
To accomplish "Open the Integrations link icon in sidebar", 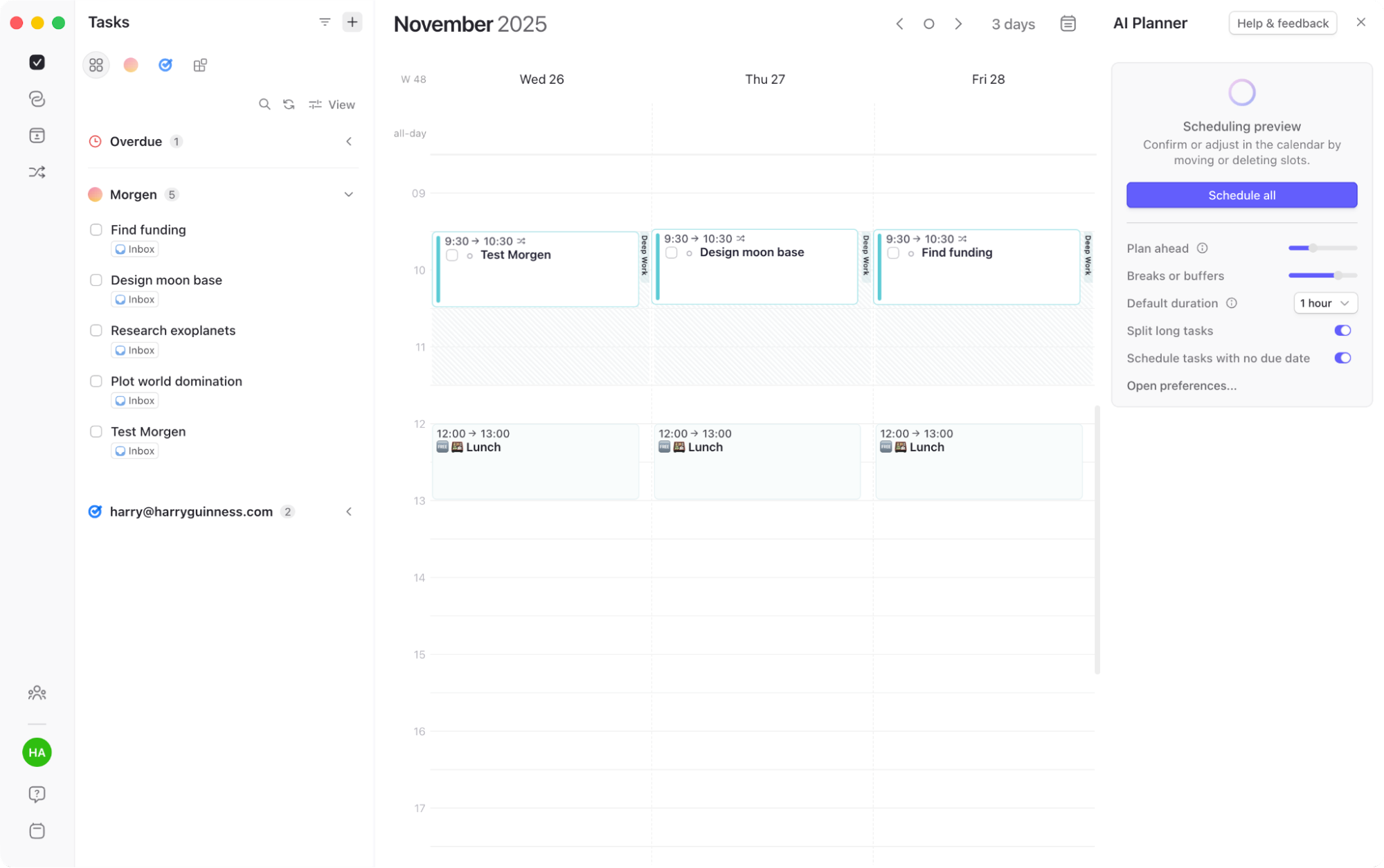I will tap(37, 98).
